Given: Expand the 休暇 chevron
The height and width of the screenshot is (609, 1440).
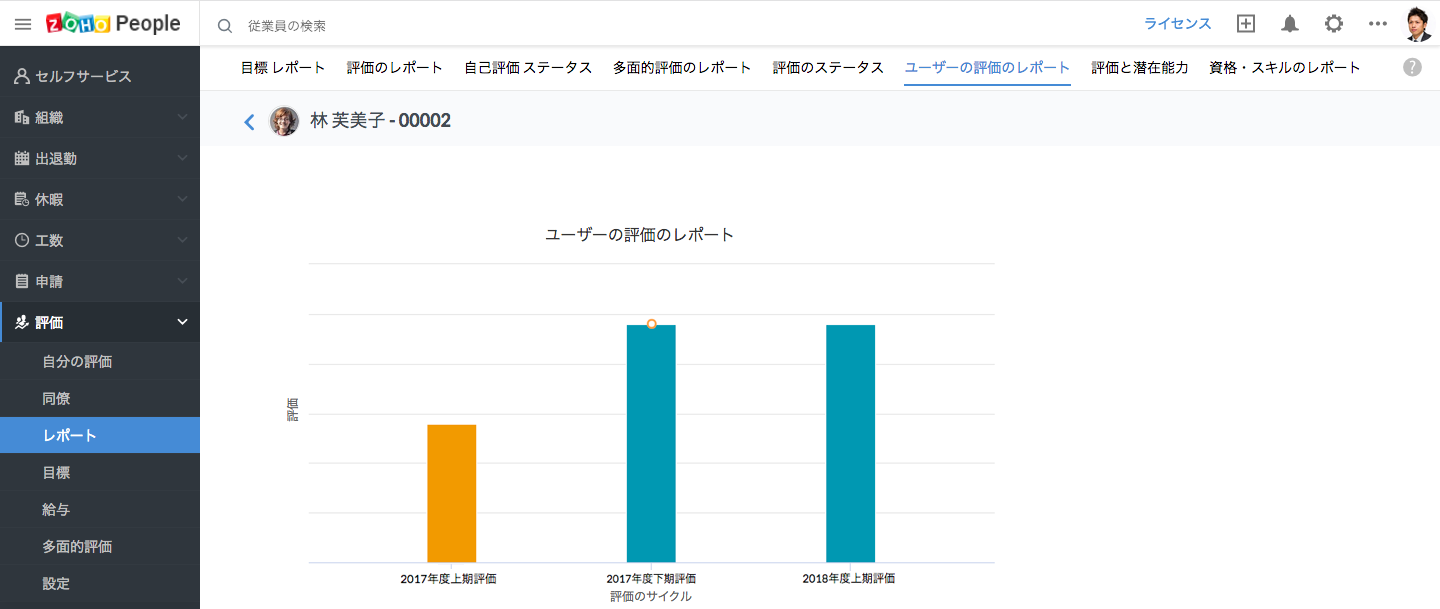Looking at the screenshot, I should [182, 199].
